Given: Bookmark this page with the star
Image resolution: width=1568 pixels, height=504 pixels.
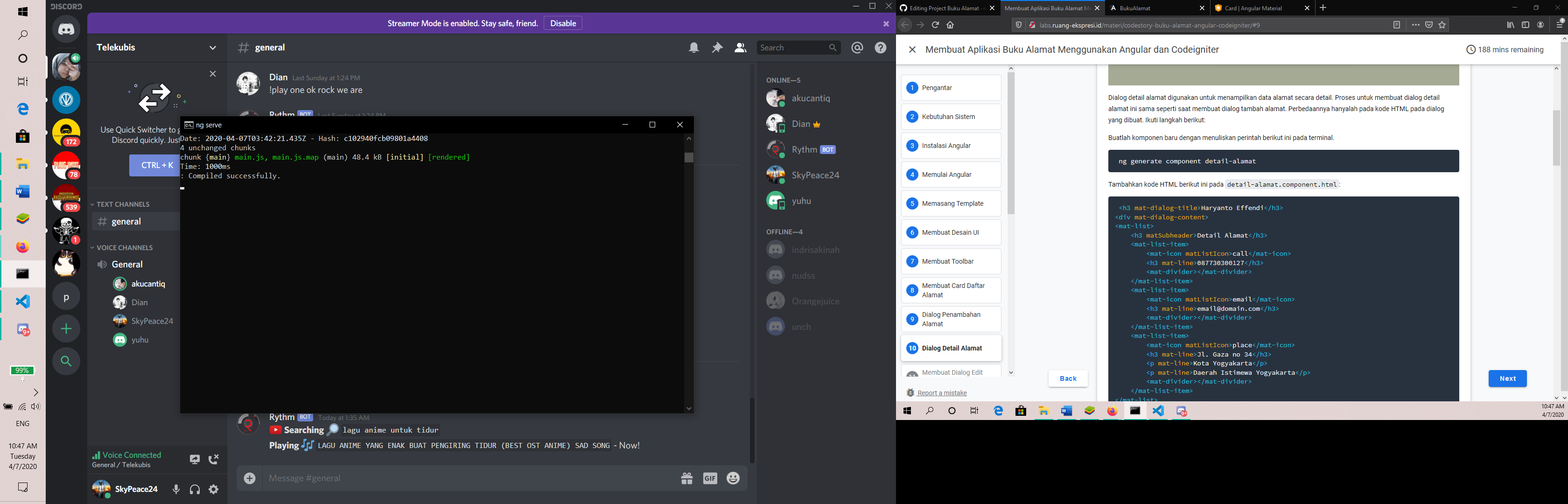Looking at the screenshot, I should point(1442,25).
